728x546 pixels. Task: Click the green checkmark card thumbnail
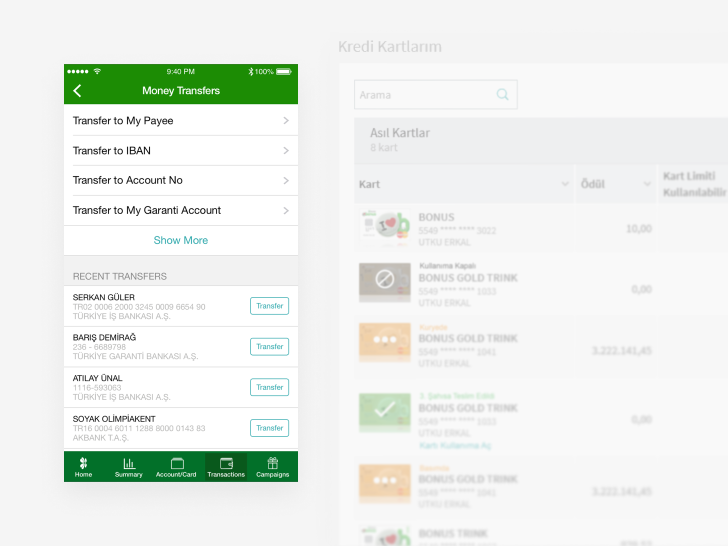pos(385,412)
